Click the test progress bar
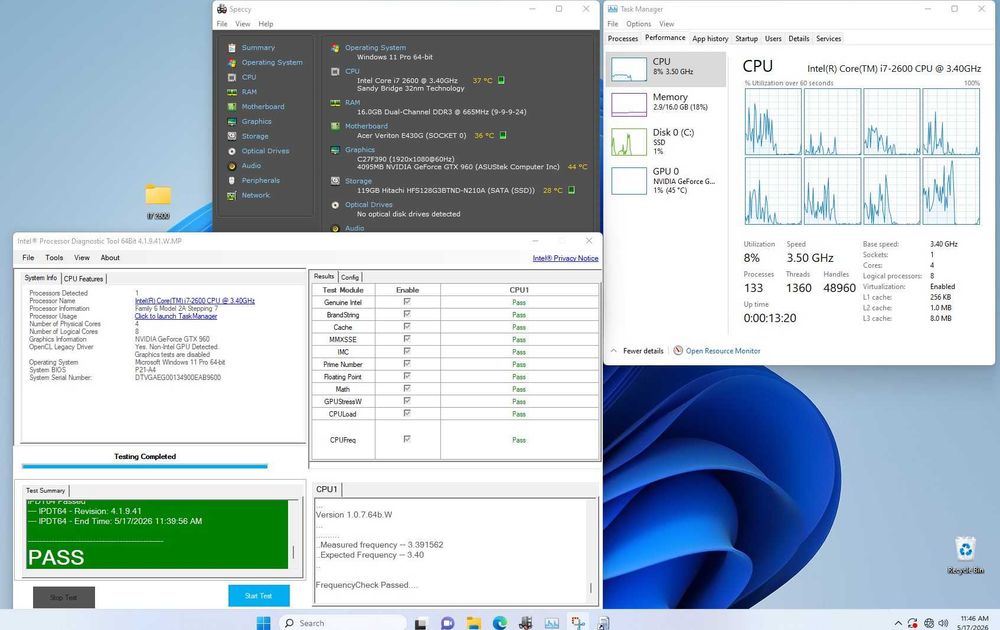1000x630 pixels. click(x=145, y=466)
